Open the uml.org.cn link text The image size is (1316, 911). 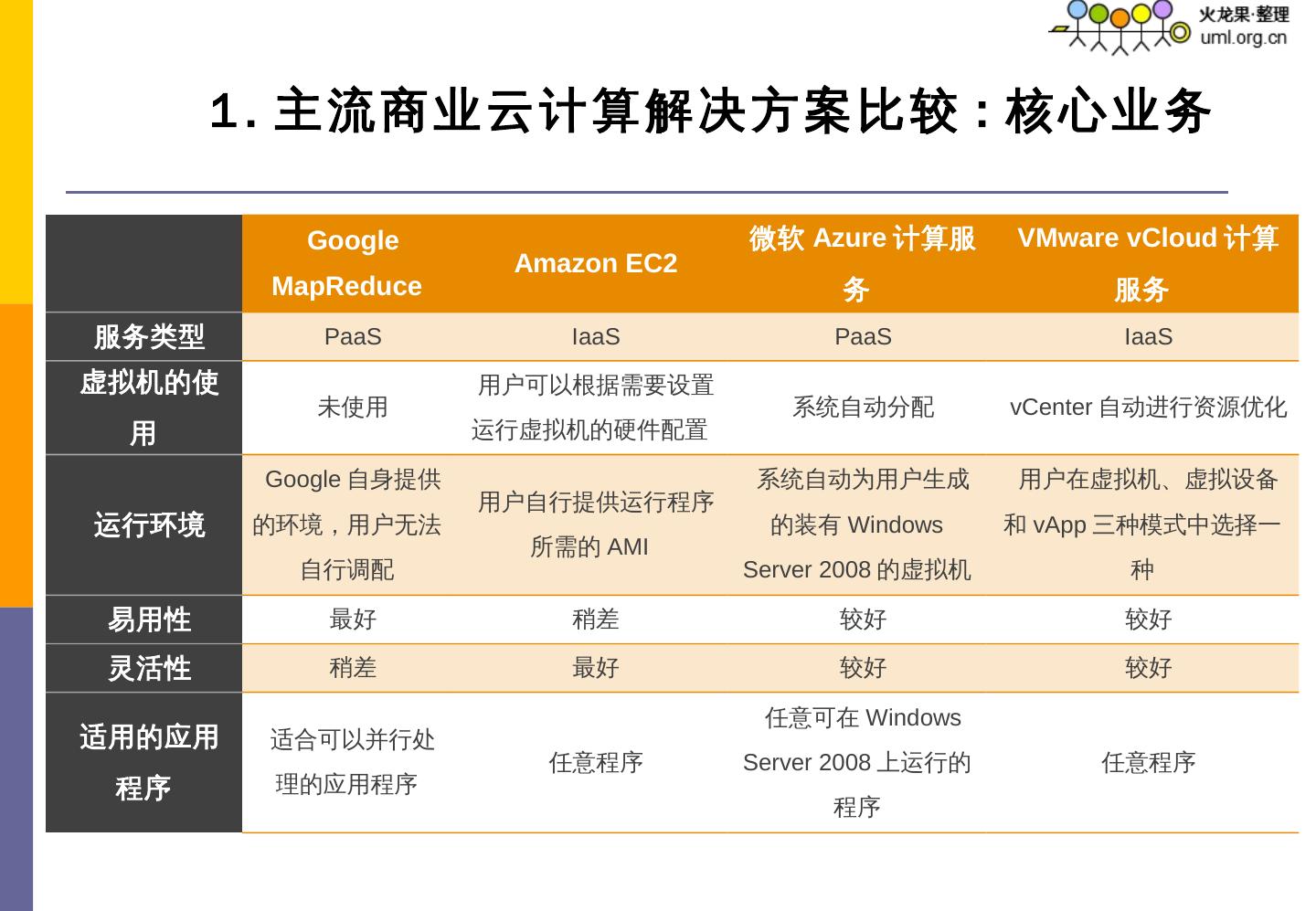(1243, 37)
